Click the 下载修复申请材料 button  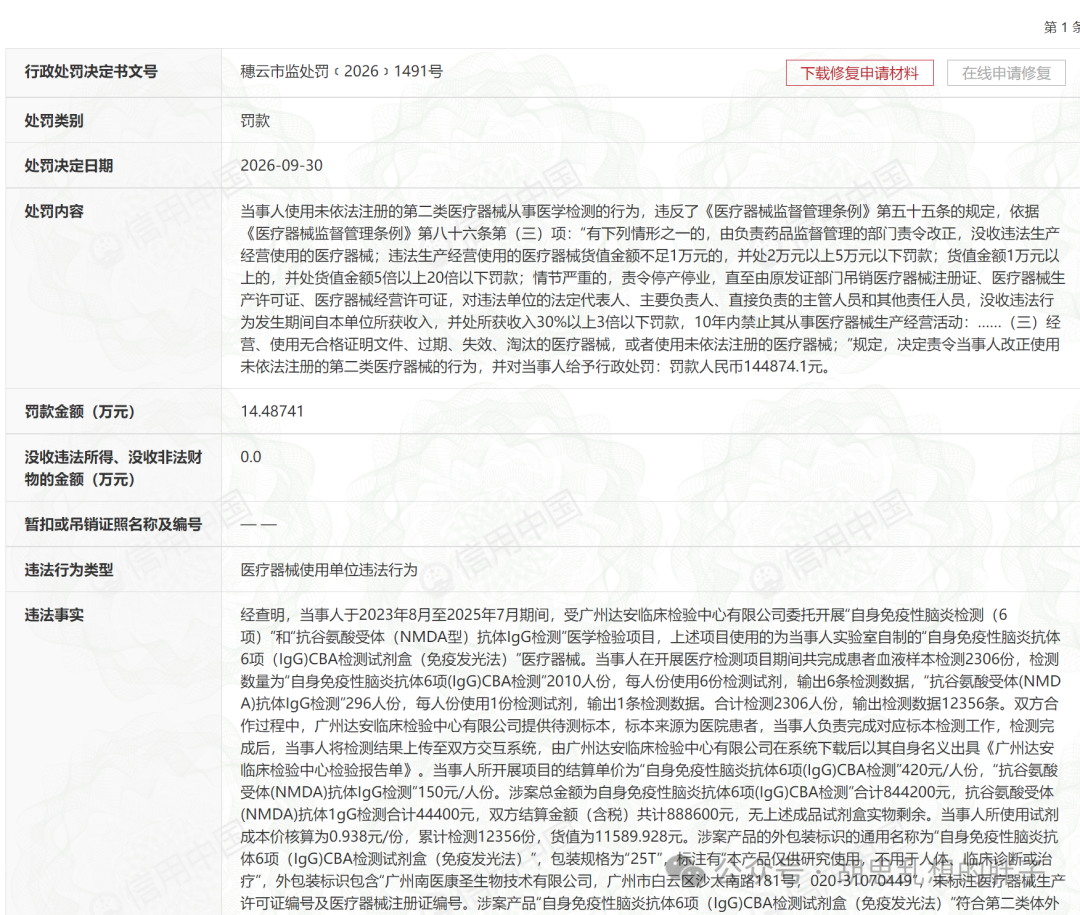860,73
